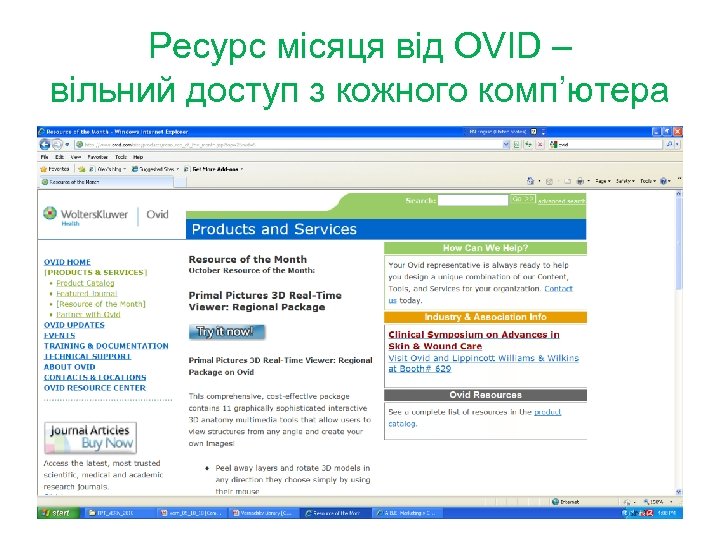This screenshot has width=720, height=540.
Task: Open the command bar Tools dropdown
Action: [648, 181]
